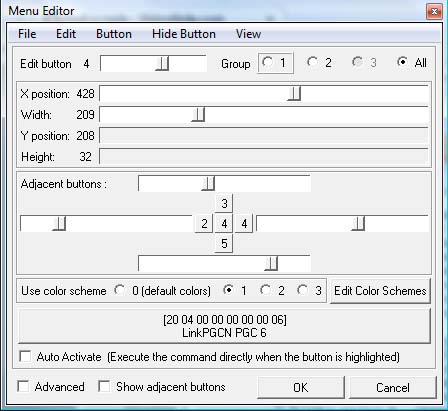This screenshot has width=448, height=411.
Task: Open the File menu
Action: coord(27,34)
